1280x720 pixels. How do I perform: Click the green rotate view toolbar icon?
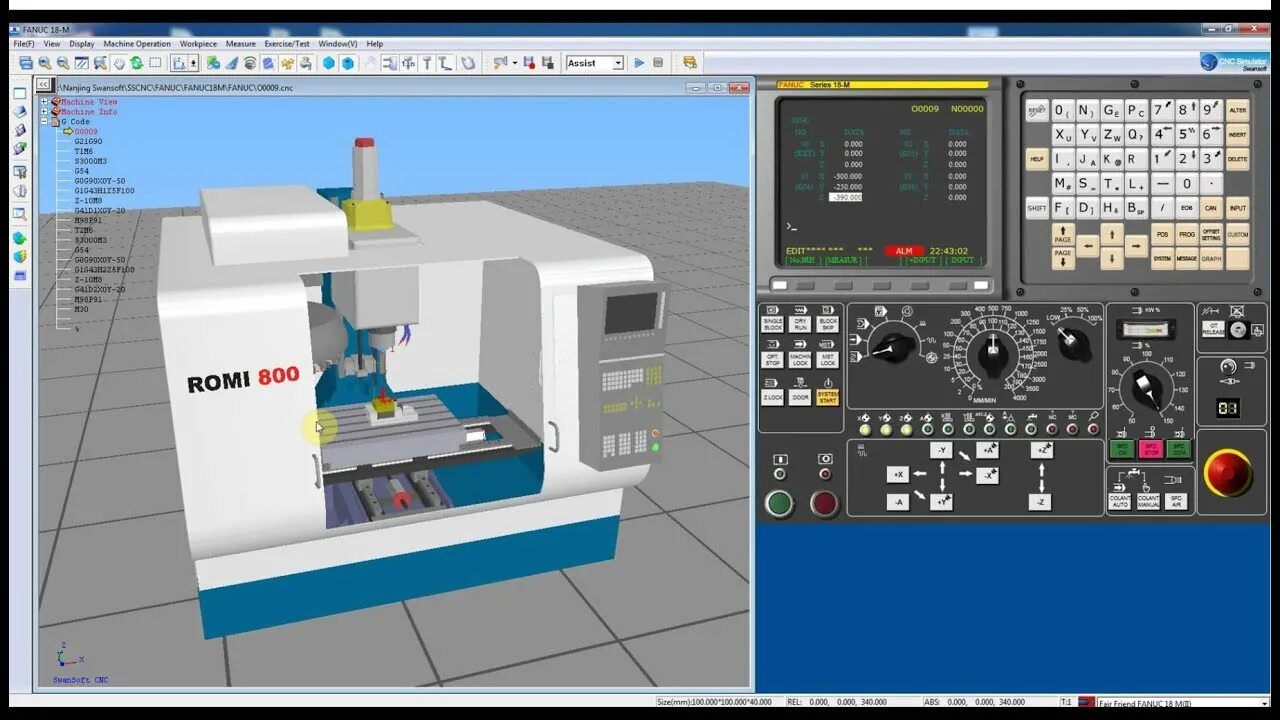click(136, 63)
